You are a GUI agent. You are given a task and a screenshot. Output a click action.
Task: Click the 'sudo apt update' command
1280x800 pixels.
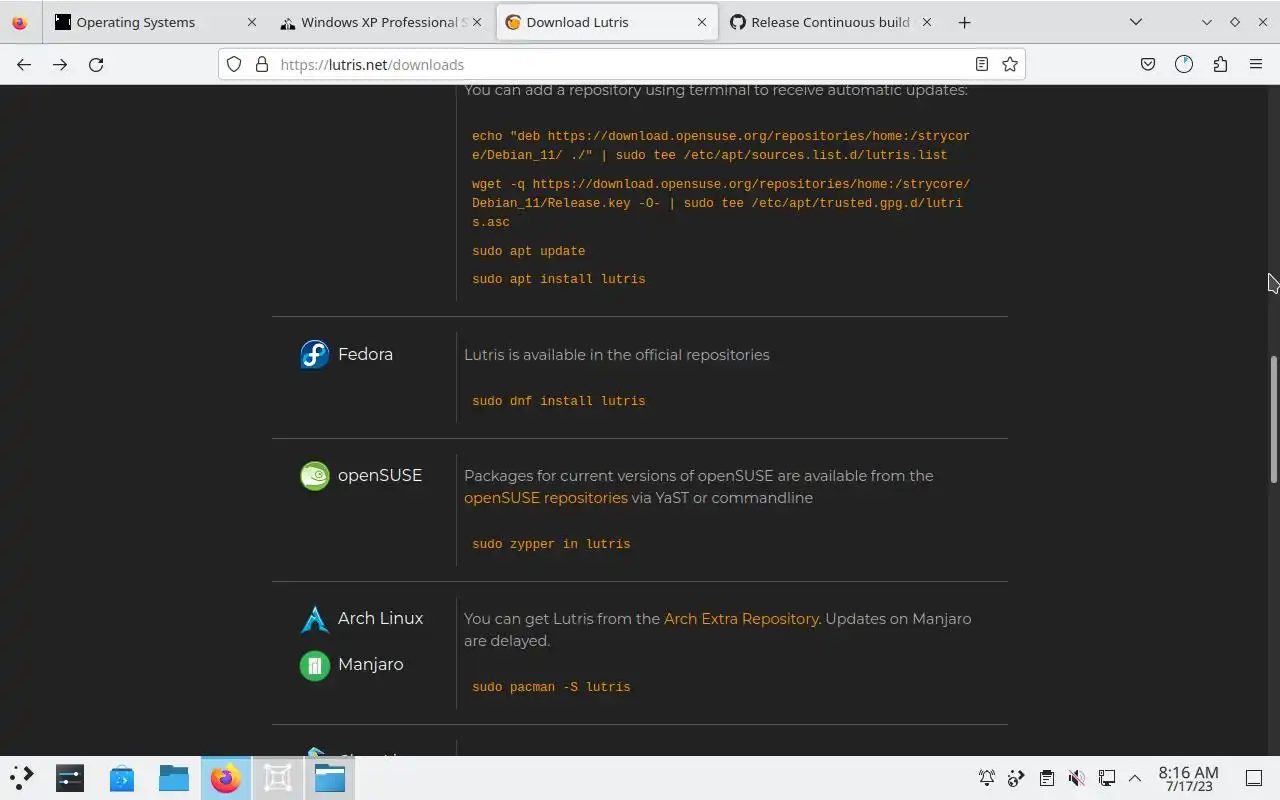coord(529,251)
